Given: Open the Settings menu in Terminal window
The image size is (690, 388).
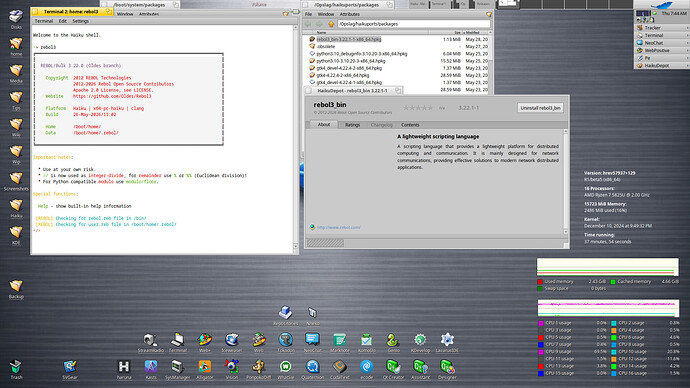Looking at the screenshot, I should 81,21.
